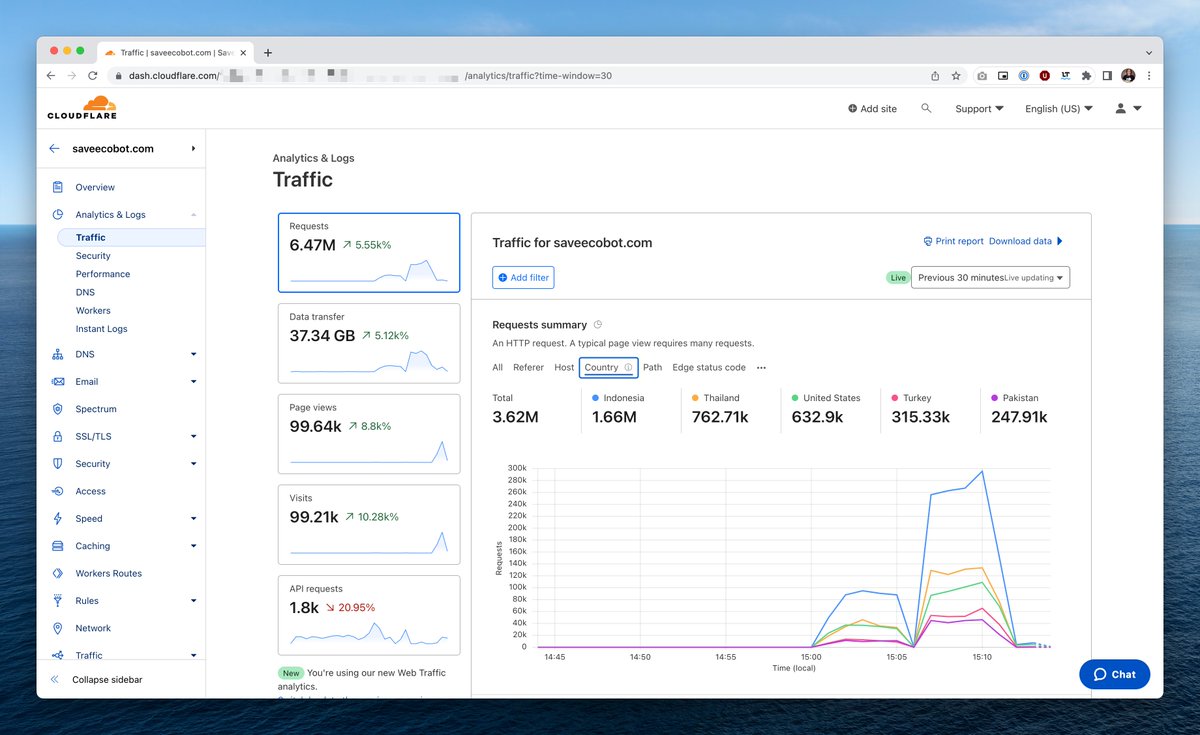The image size is (1200, 735).
Task: Click the Thailand orange legend dot
Action: pyautogui.click(x=695, y=398)
